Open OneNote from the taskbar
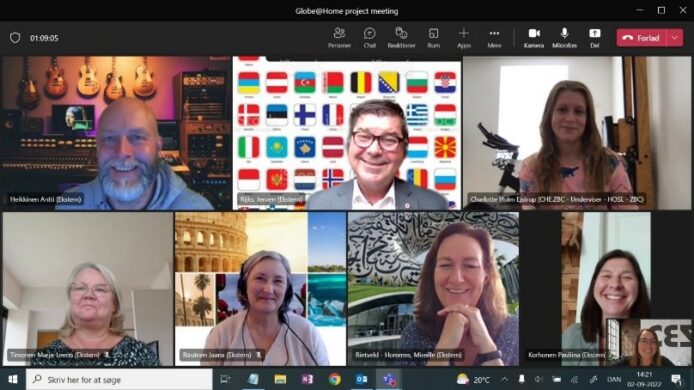Screen dimensions: 694x390 (308, 379)
